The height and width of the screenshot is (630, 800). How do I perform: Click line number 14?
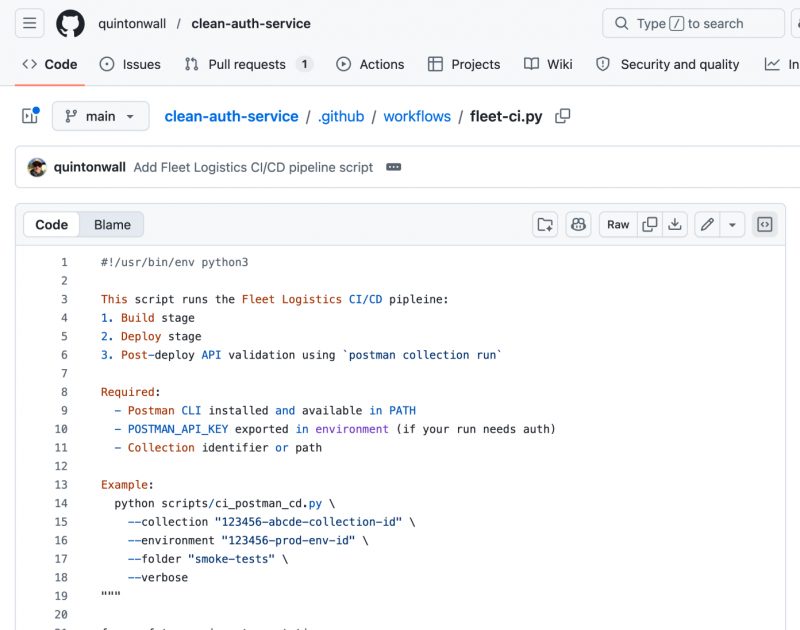(61, 503)
